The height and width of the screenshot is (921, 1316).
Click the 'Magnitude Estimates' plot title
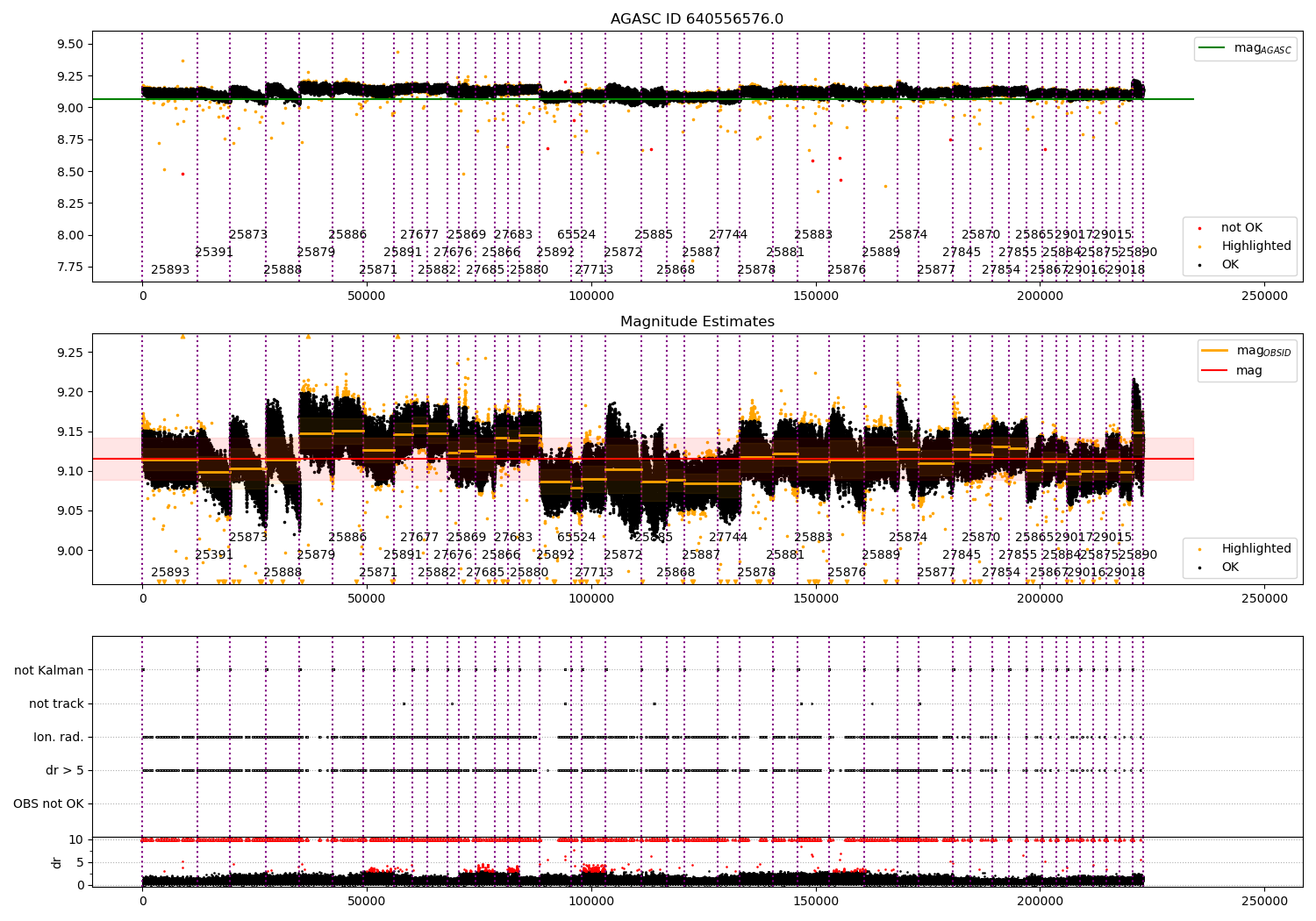click(x=697, y=322)
